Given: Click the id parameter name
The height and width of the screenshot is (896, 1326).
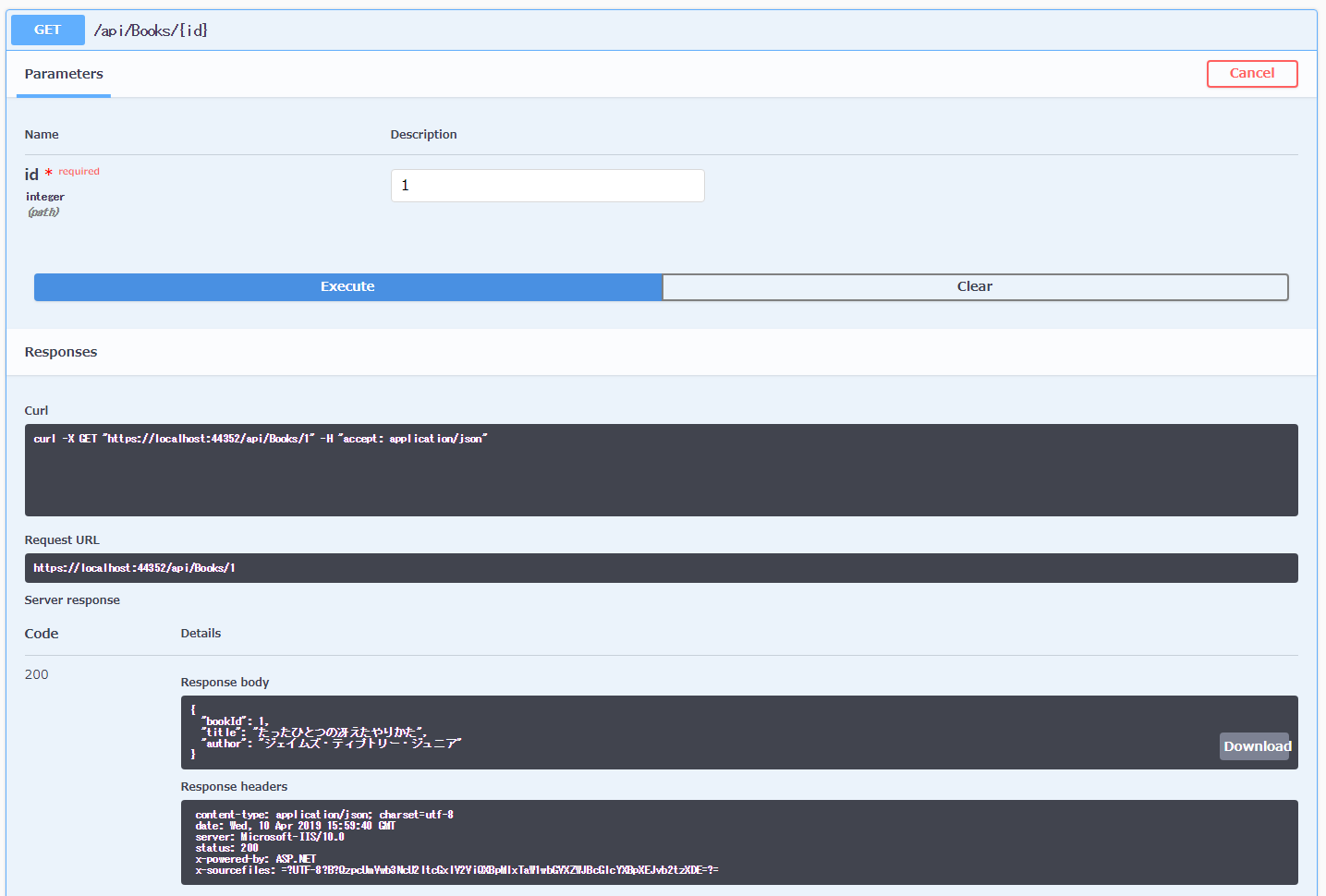Looking at the screenshot, I should click(x=31, y=175).
